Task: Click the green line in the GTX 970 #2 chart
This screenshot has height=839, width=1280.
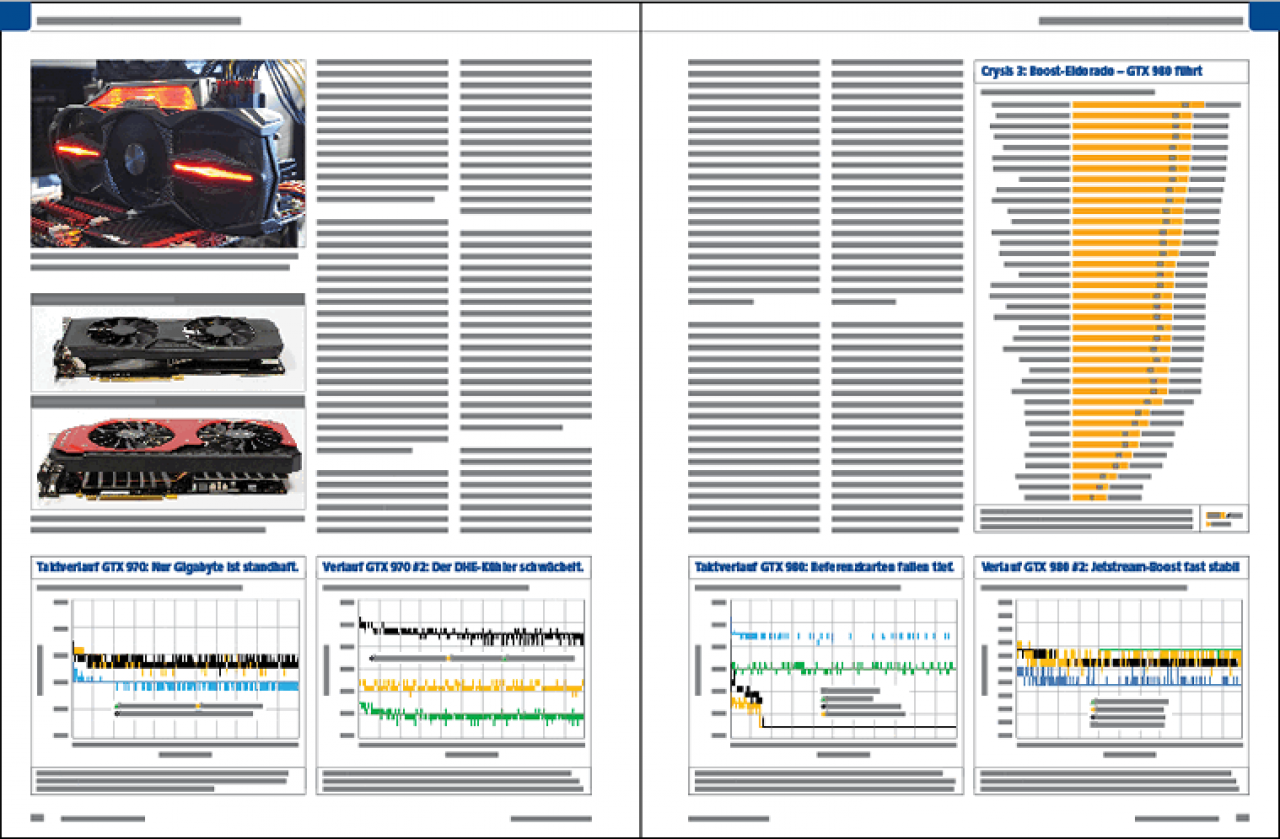Action: (470, 716)
